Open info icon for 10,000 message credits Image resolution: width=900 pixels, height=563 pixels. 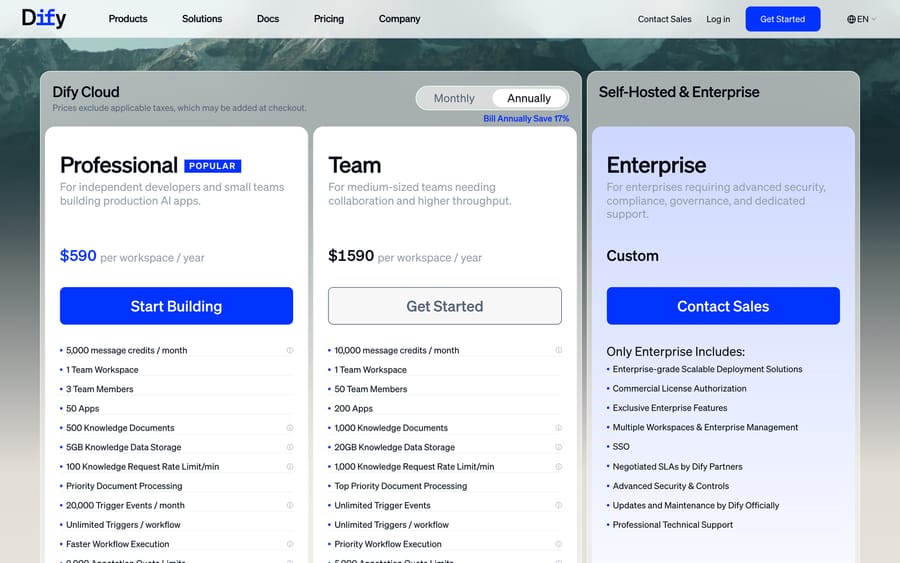pos(558,350)
